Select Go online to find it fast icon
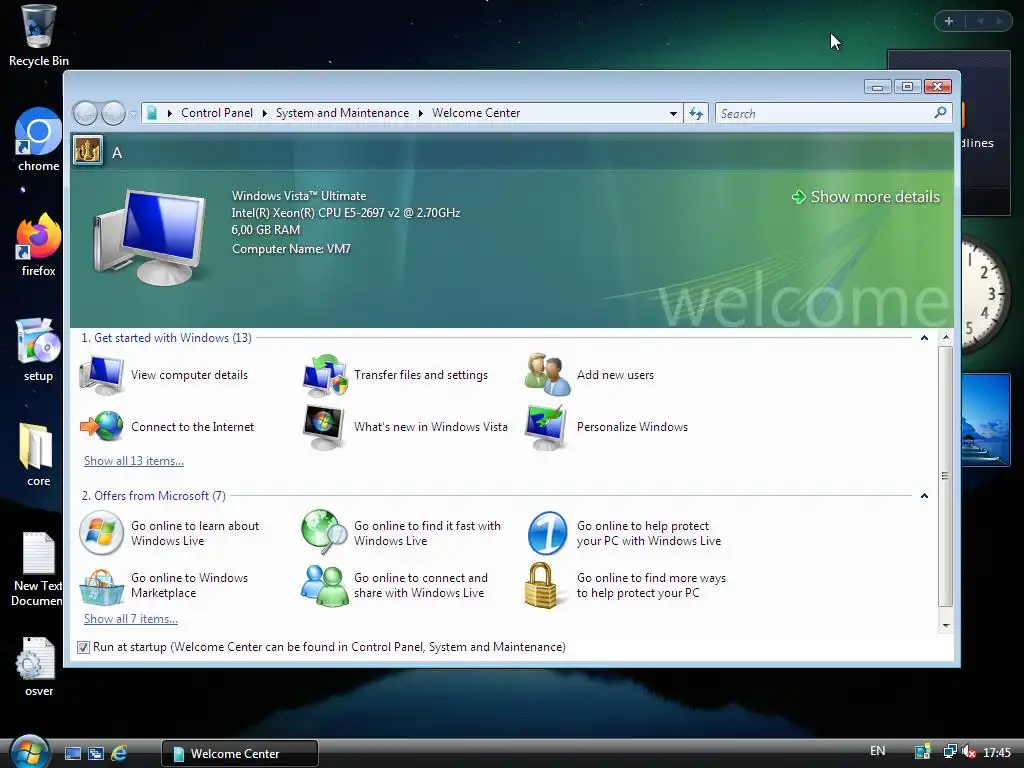 (324, 532)
